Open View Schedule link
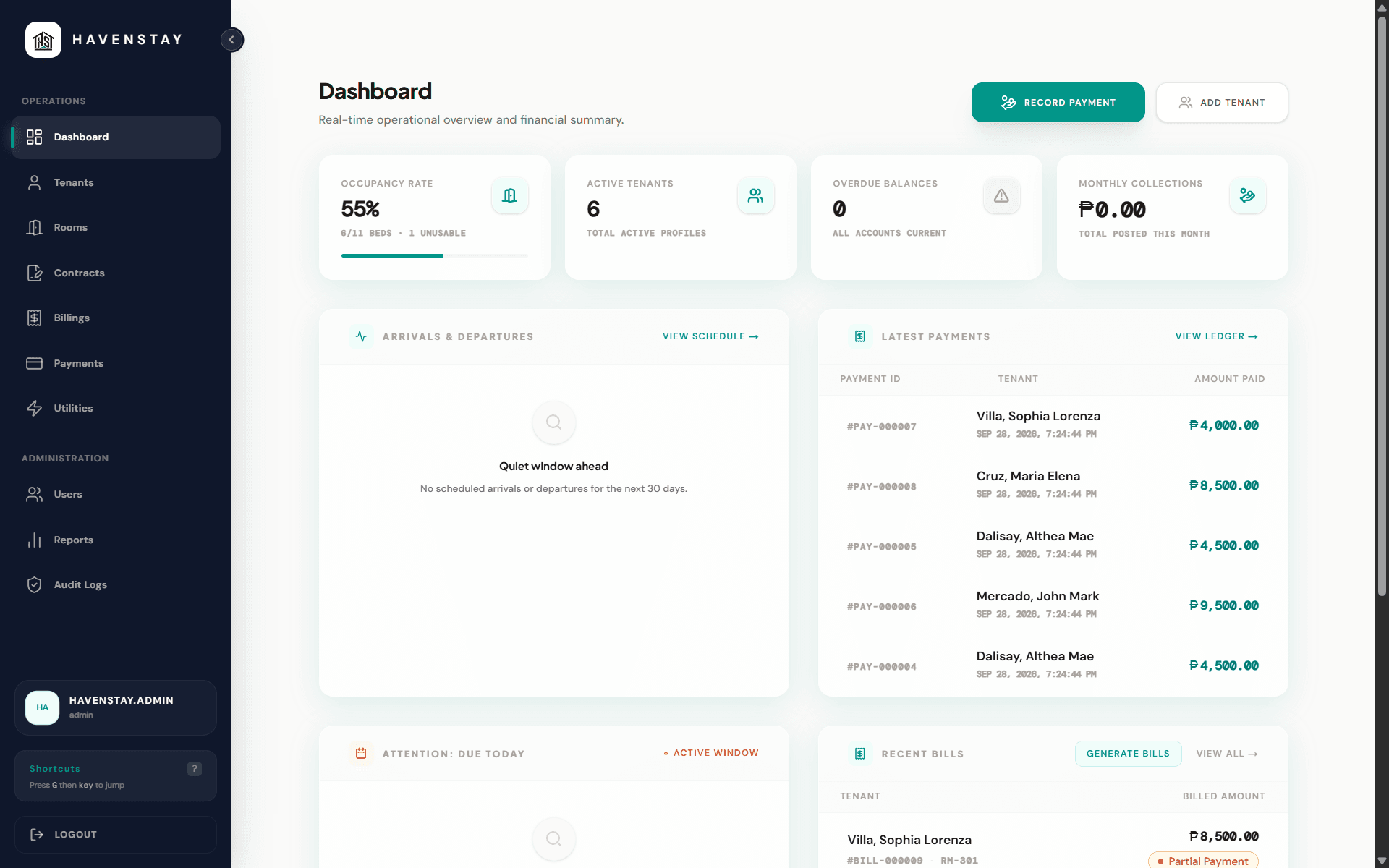Viewport: 1389px width, 868px height. [x=710, y=336]
